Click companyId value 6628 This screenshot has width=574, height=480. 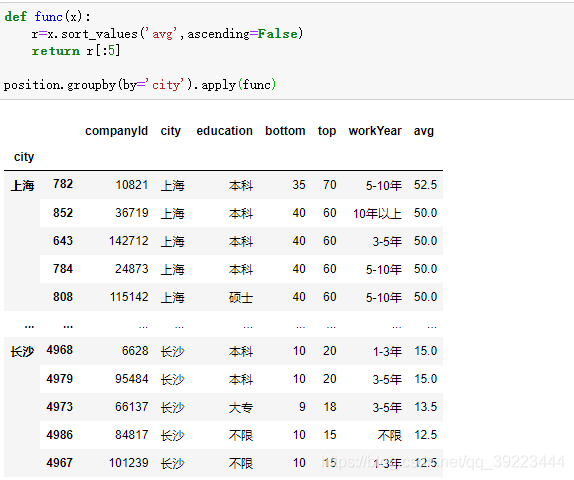point(135,351)
